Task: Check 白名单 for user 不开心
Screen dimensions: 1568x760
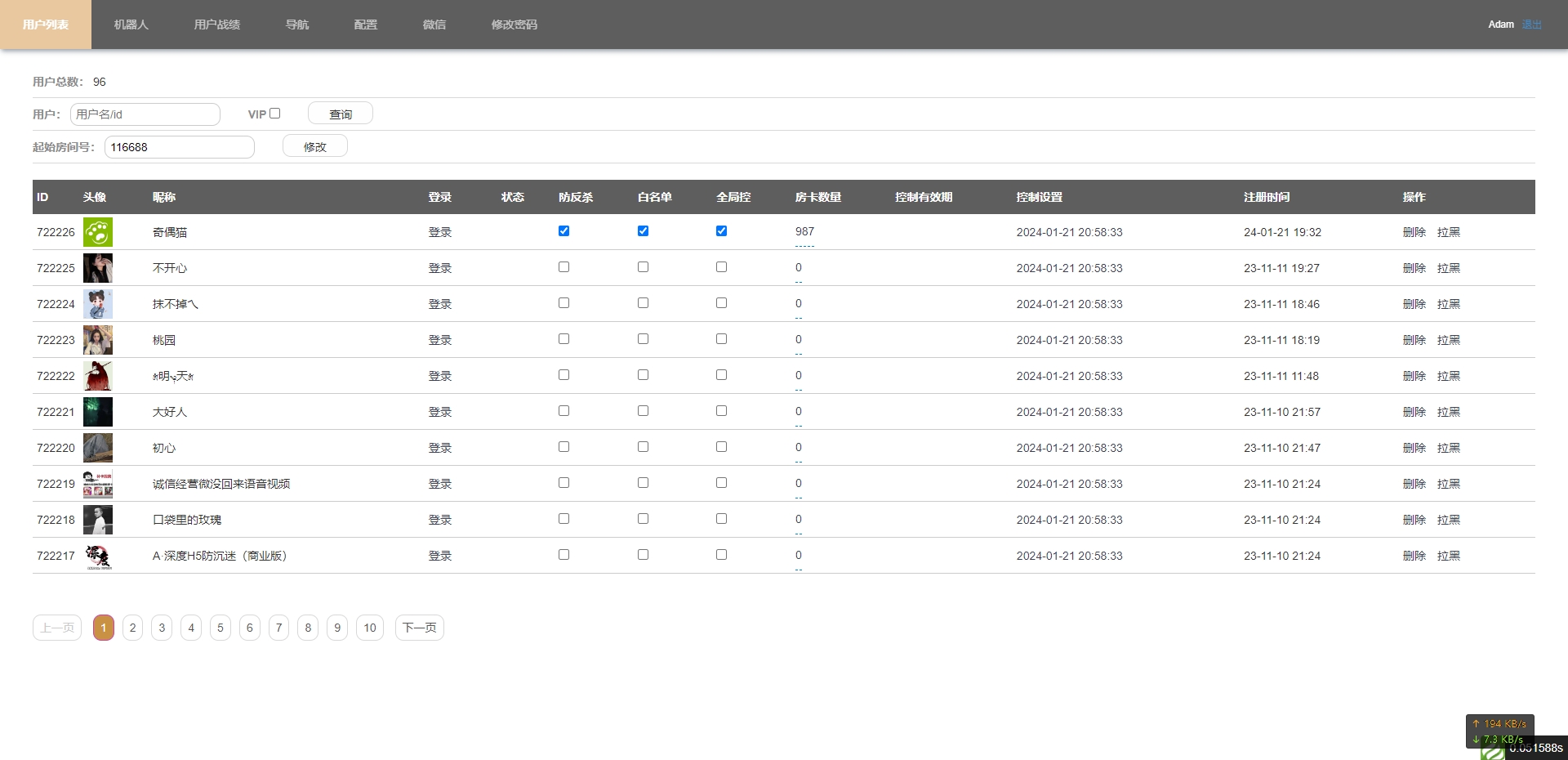Action: (x=643, y=267)
